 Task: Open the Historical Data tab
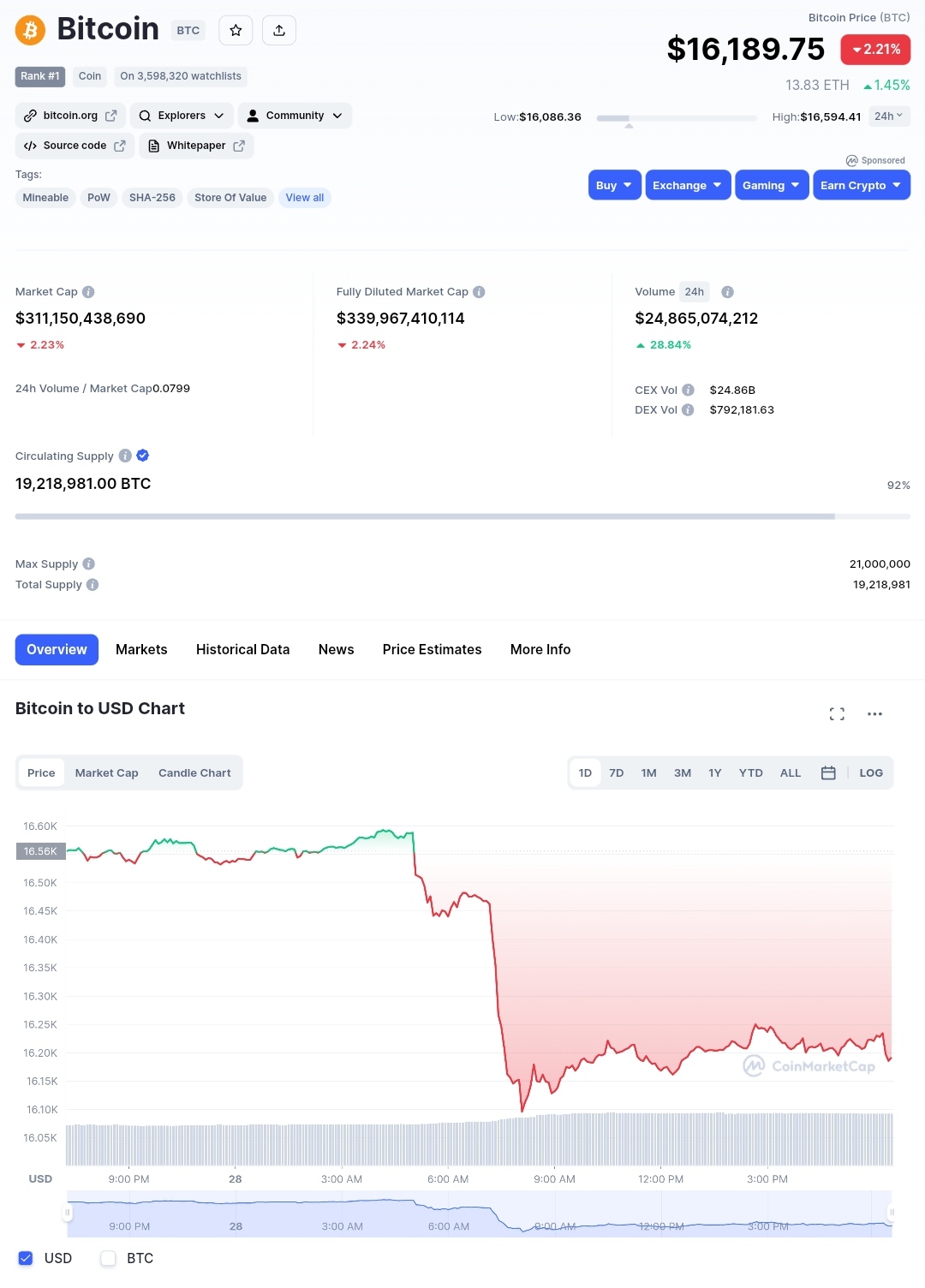click(242, 650)
